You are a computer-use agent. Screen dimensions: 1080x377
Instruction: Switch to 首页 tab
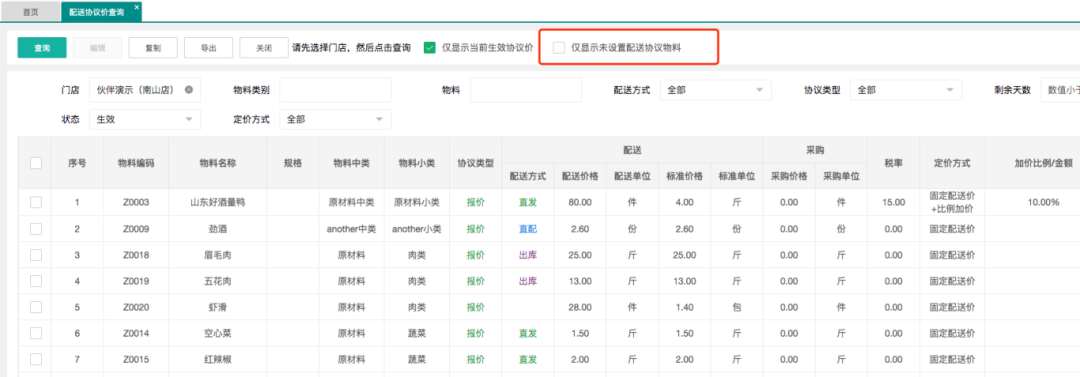[x=30, y=12]
